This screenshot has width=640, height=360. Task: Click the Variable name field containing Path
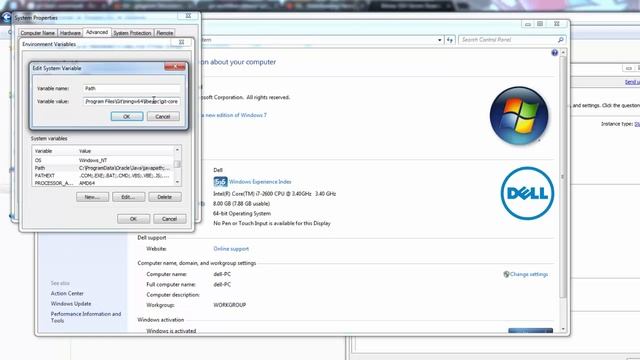tap(131, 88)
